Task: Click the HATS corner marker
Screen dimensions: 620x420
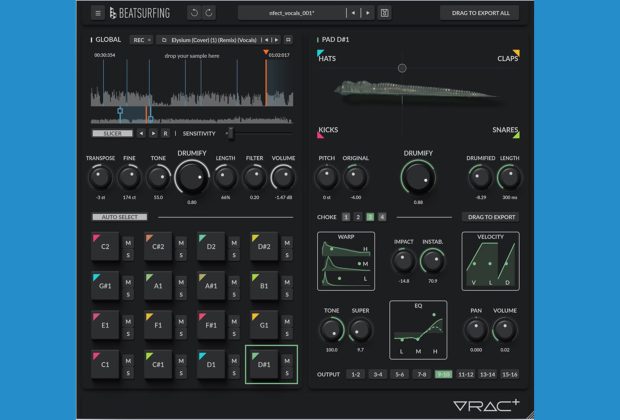Action: (x=320, y=53)
